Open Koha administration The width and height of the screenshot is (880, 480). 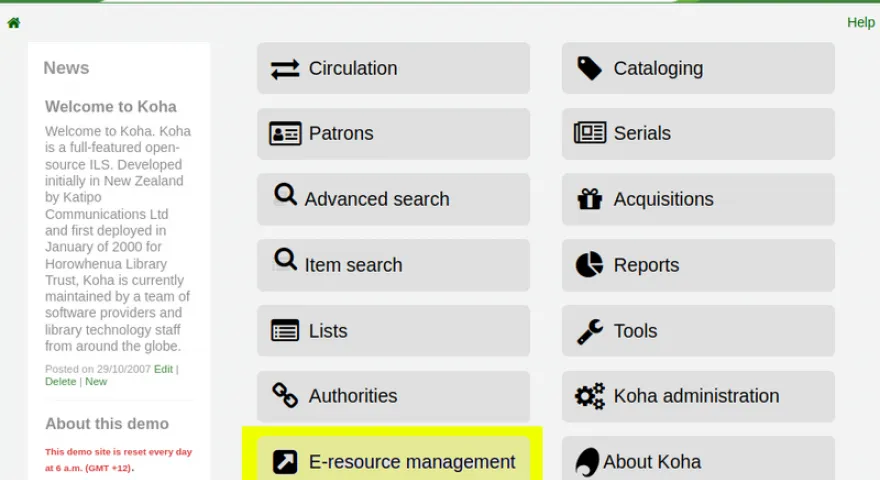point(698,396)
